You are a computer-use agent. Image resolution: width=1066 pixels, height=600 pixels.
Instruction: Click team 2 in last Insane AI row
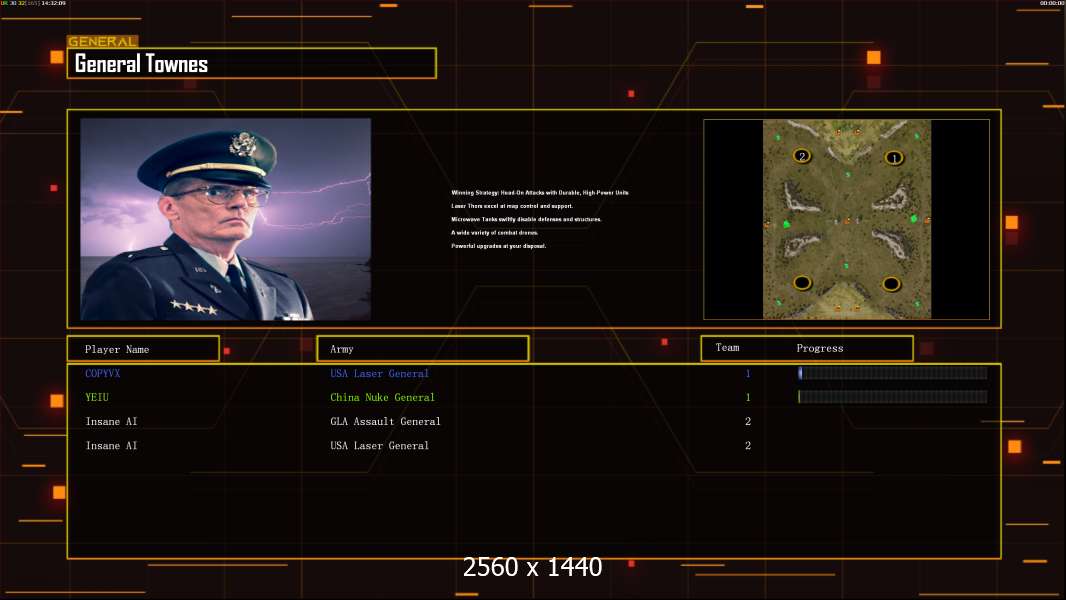click(x=748, y=446)
